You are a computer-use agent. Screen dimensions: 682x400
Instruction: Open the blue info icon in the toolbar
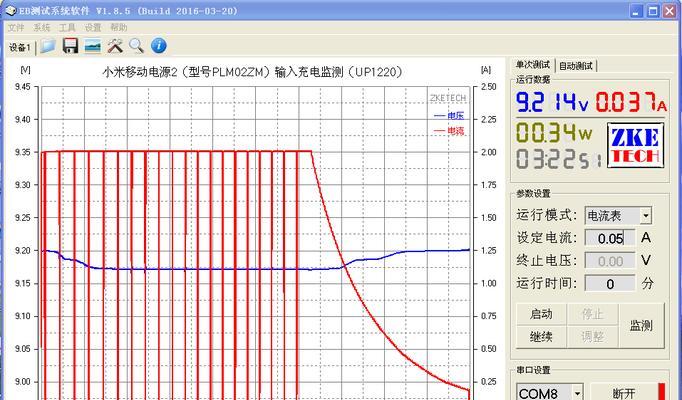tap(159, 46)
